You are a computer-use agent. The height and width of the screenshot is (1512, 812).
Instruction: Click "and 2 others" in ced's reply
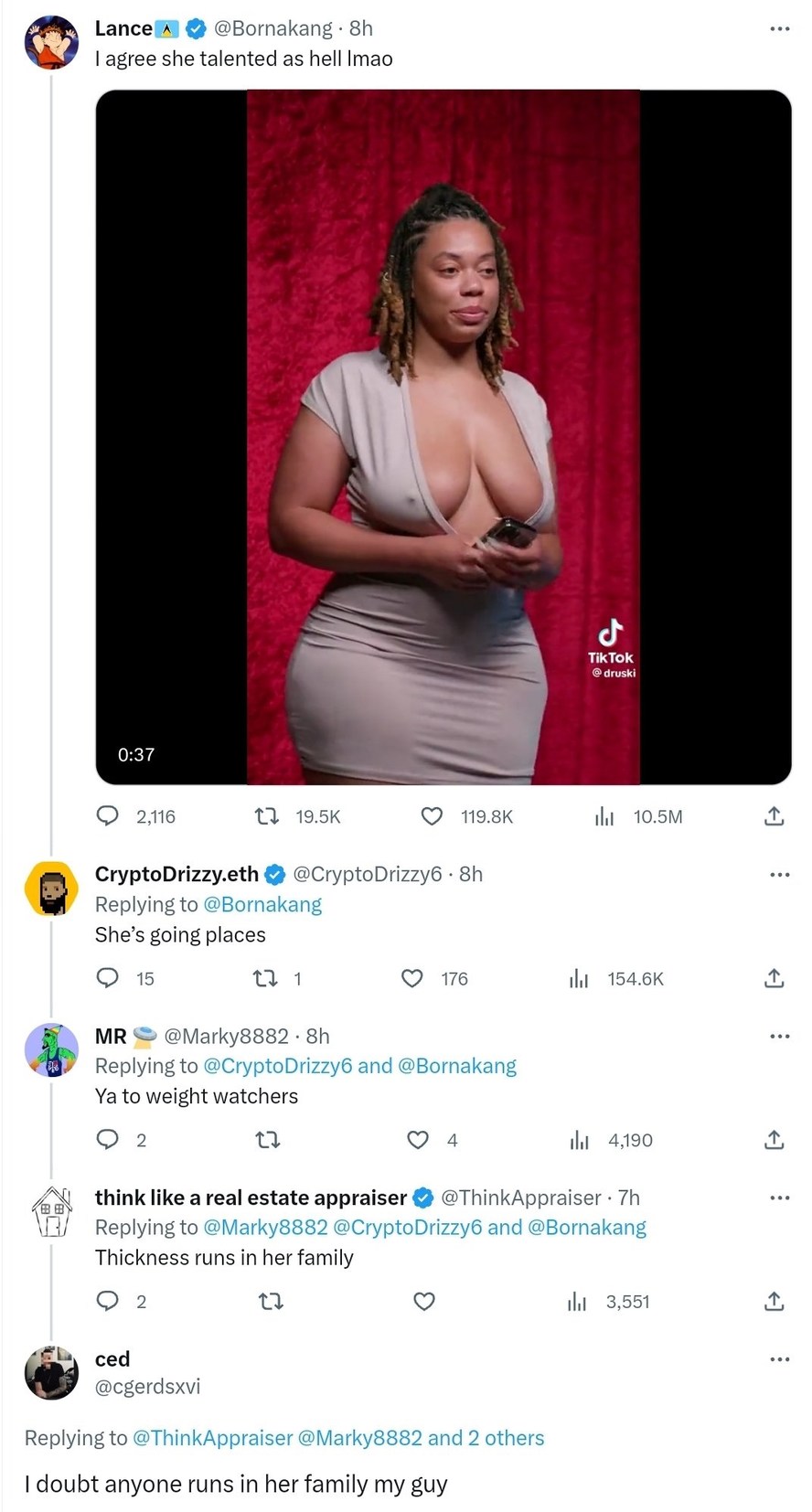click(x=486, y=1438)
